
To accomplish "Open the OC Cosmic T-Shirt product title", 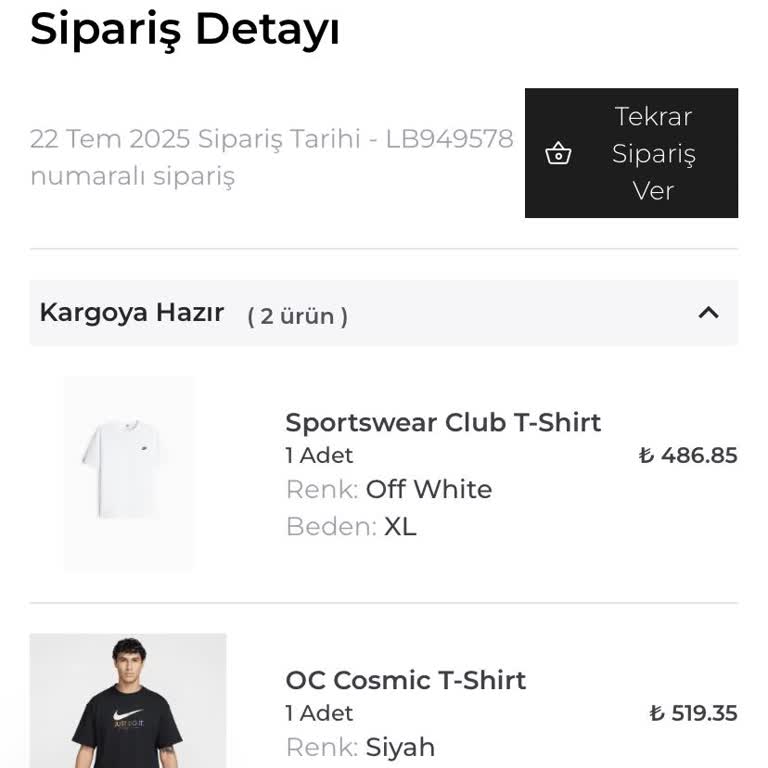I will 405,680.
